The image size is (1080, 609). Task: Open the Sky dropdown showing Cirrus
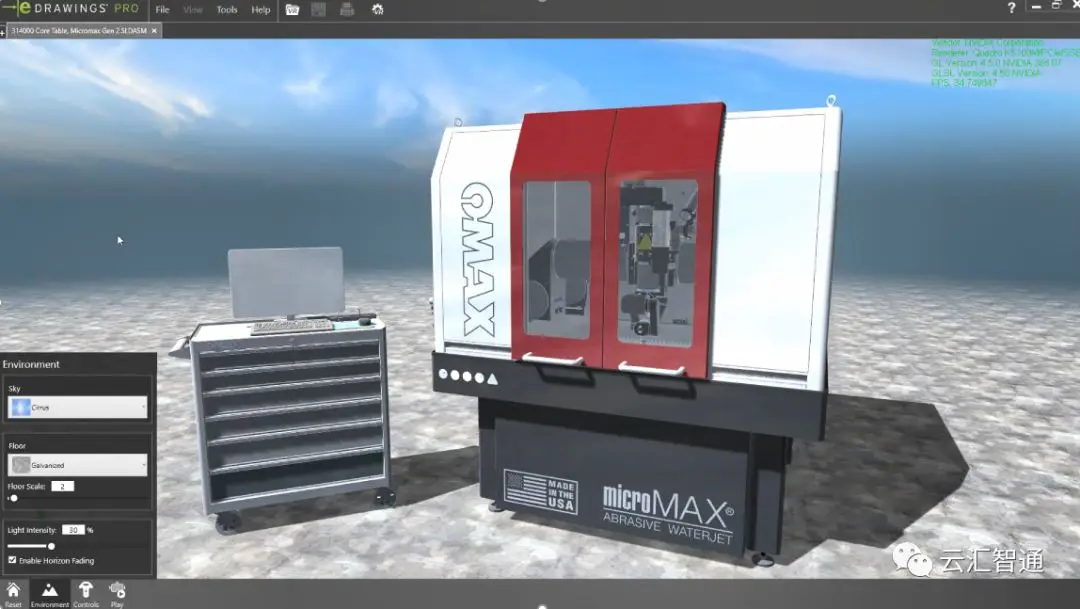point(77,407)
